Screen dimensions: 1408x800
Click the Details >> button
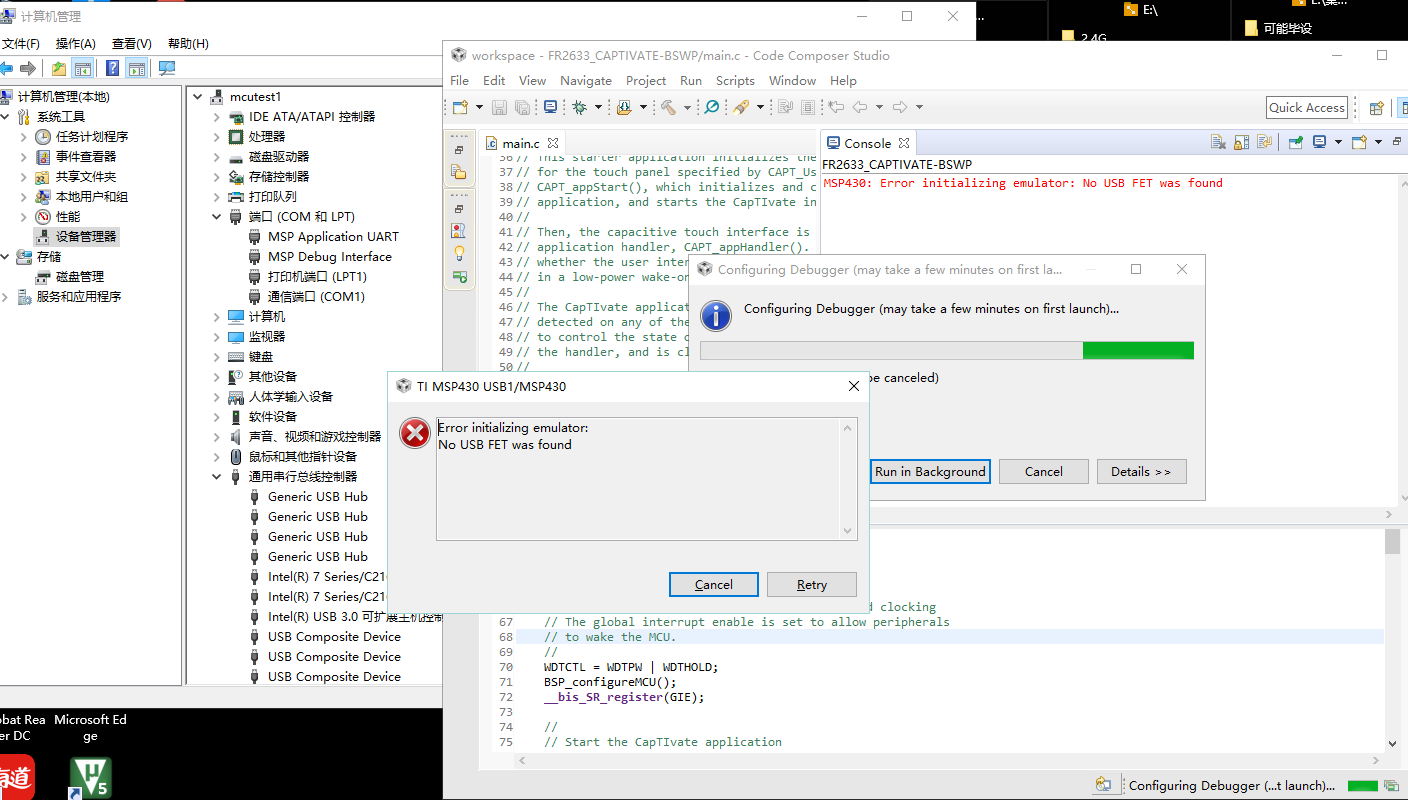tap(1141, 472)
